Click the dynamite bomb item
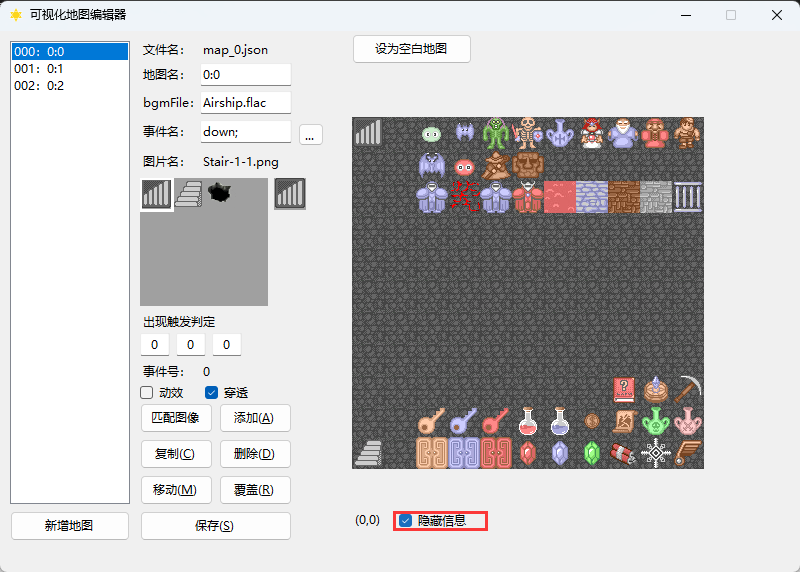 click(623, 453)
